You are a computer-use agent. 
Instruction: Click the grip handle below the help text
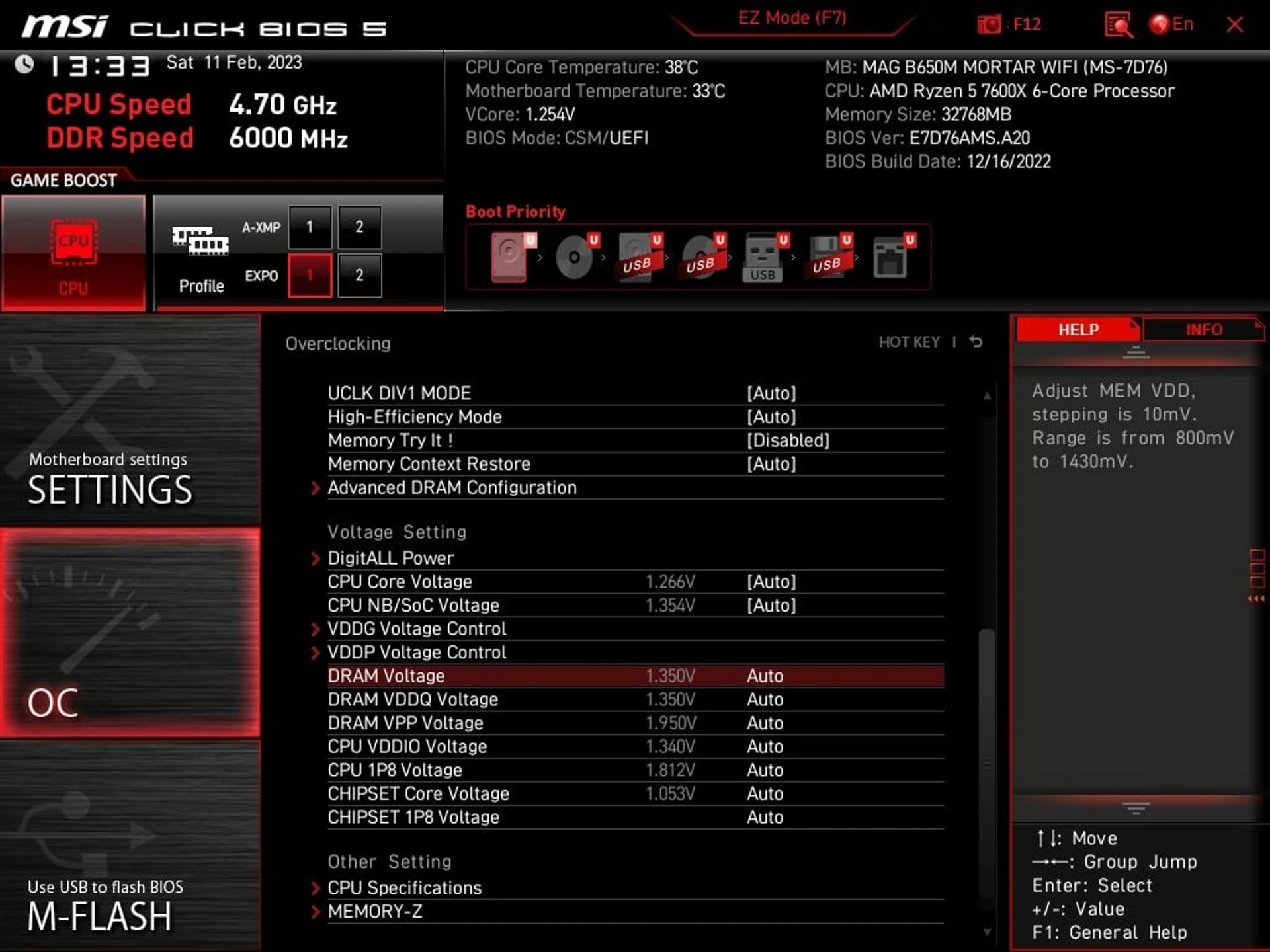(x=1136, y=808)
